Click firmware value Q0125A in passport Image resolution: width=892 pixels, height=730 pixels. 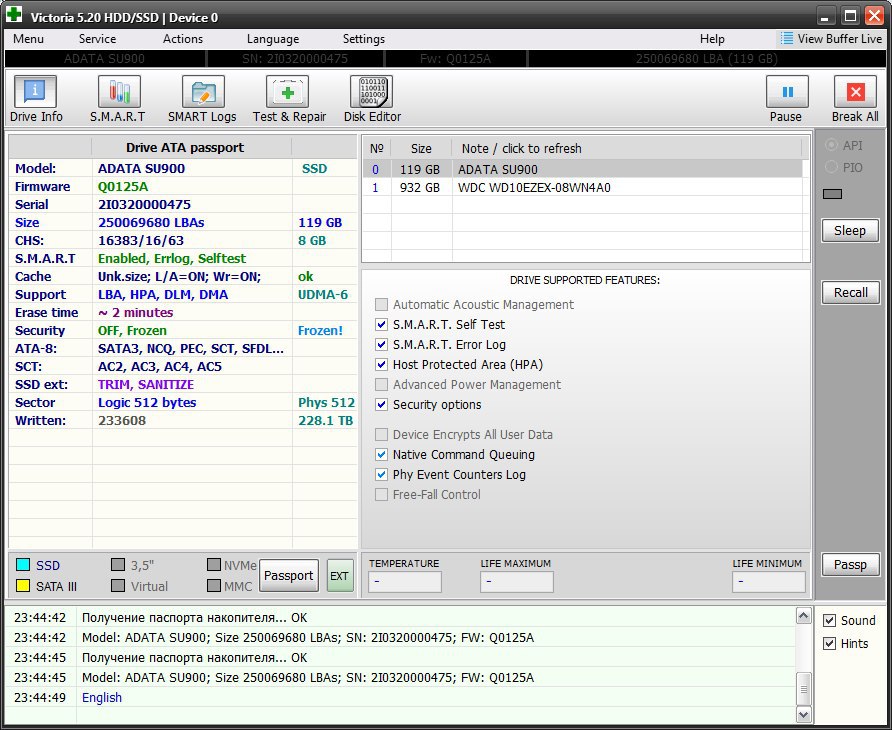(x=123, y=187)
